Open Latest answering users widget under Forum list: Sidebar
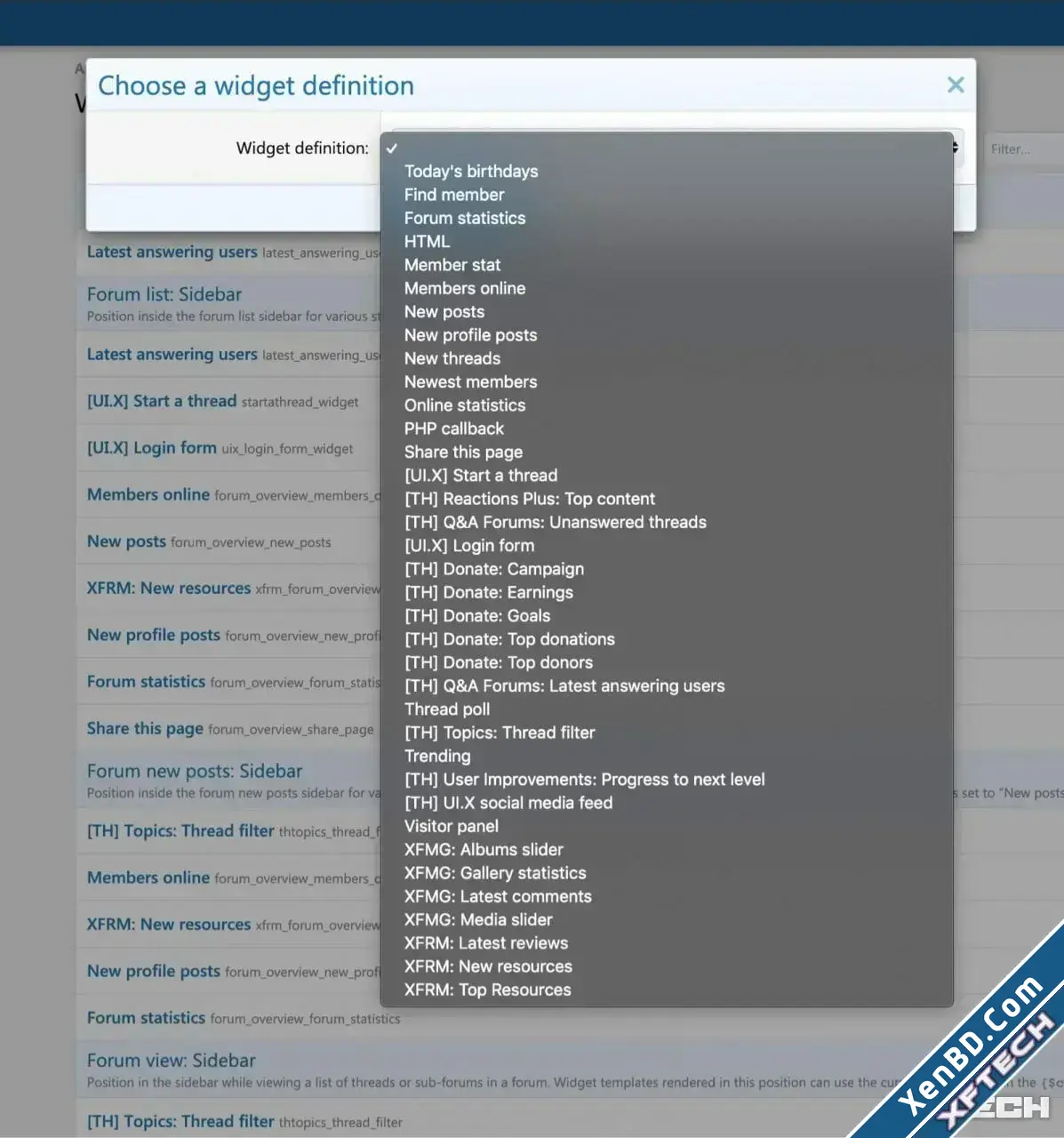This screenshot has width=1064, height=1138. (x=172, y=355)
